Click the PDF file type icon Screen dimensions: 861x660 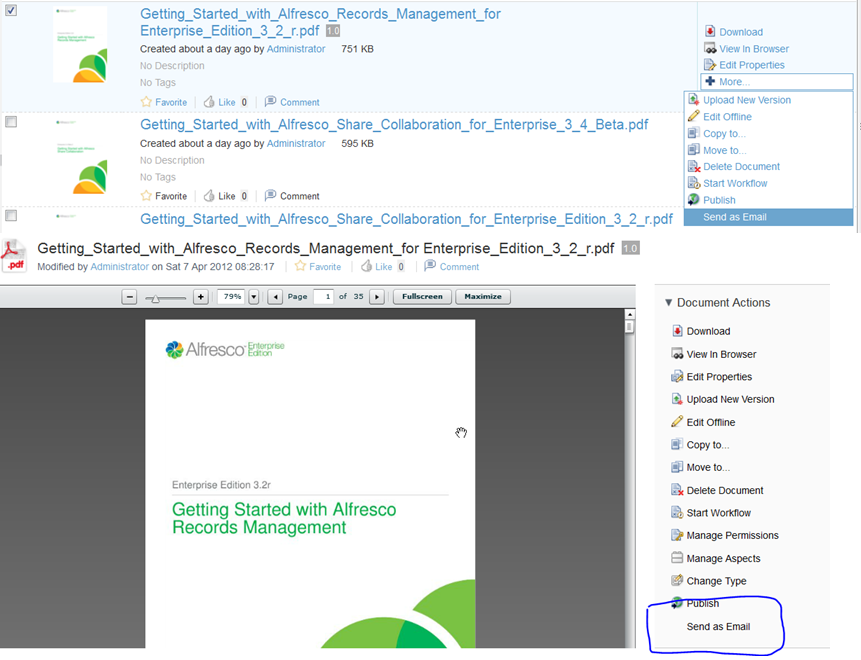click(14, 256)
